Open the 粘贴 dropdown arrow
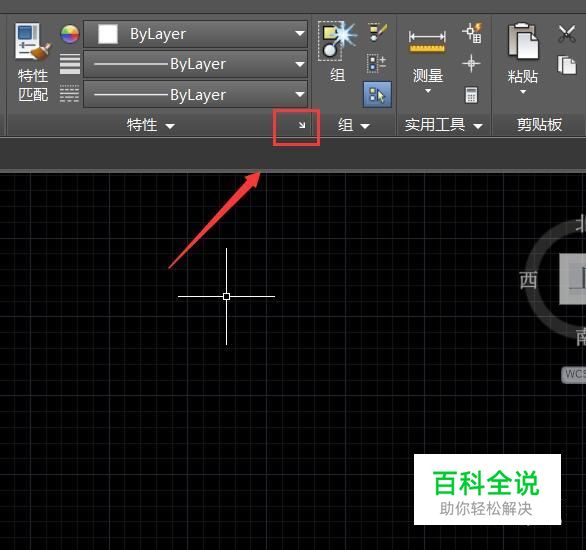The height and width of the screenshot is (550, 586). pyautogui.click(x=523, y=92)
